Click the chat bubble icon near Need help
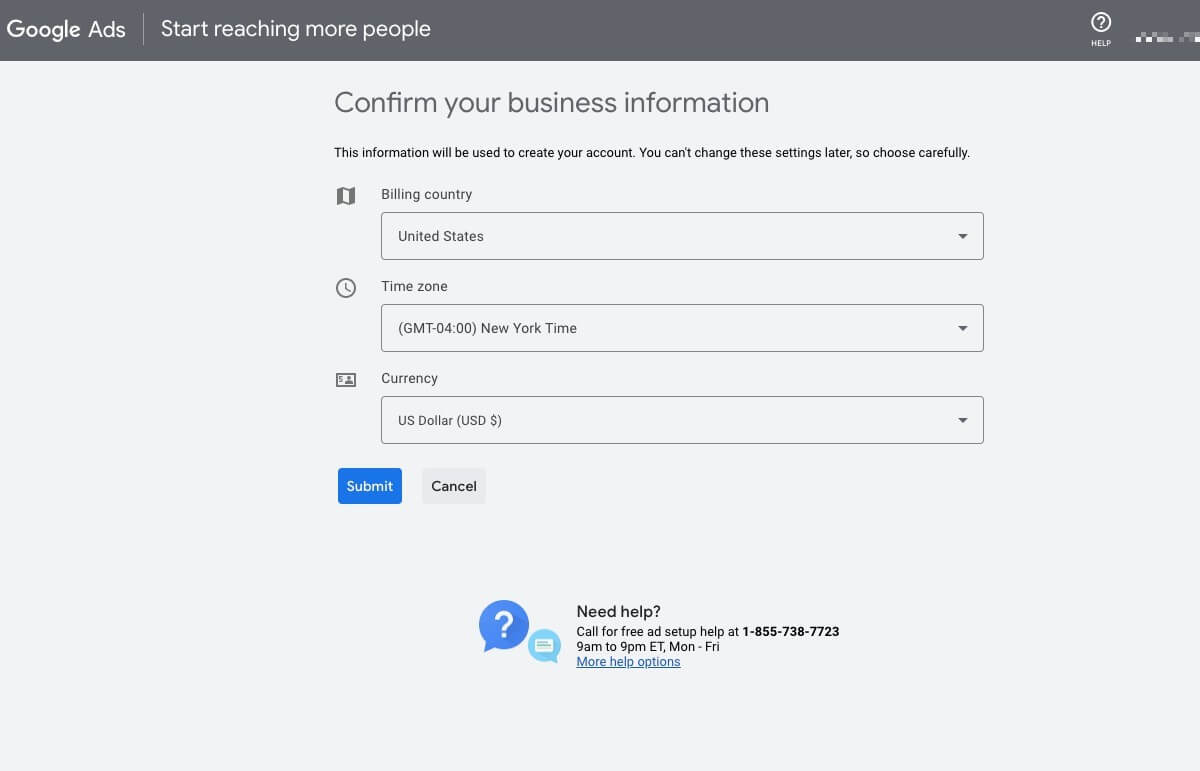Screen dimensions: 1200x771 point(543,646)
